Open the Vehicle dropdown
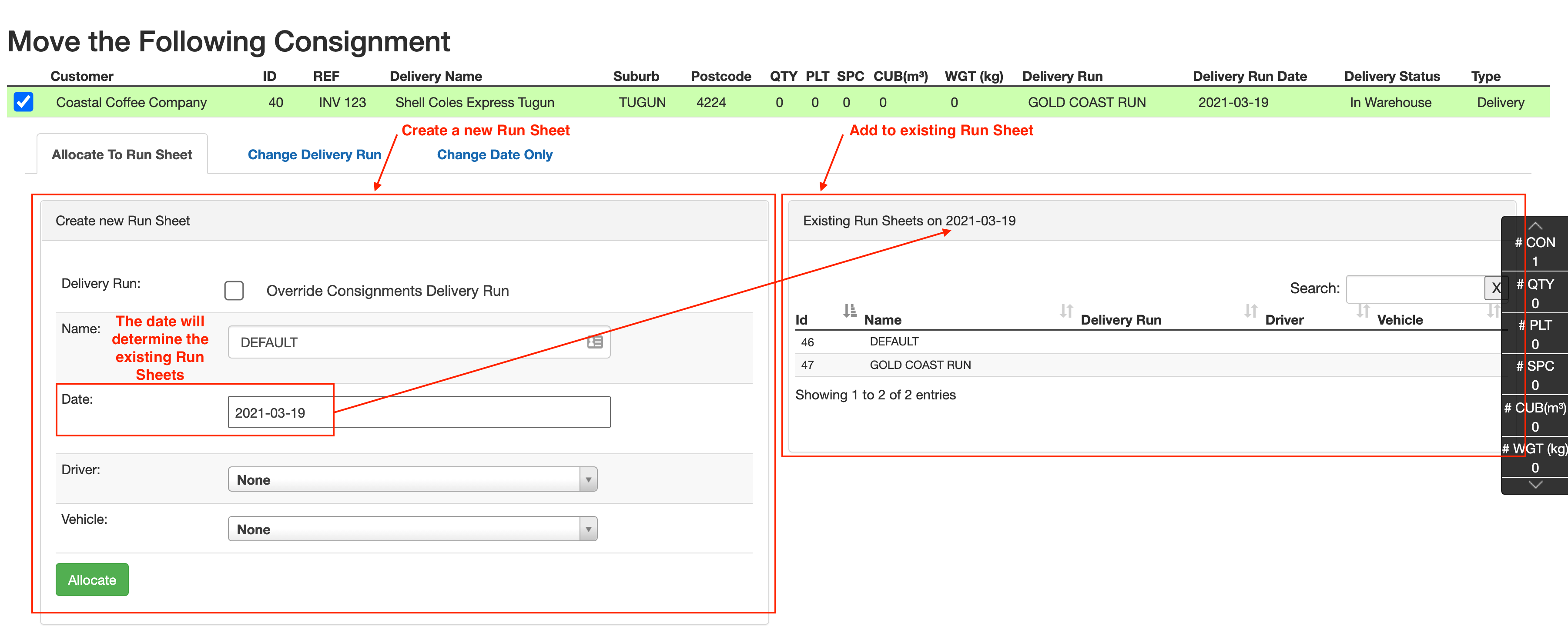The width and height of the screenshot is (1568, 630). (412, 529)
